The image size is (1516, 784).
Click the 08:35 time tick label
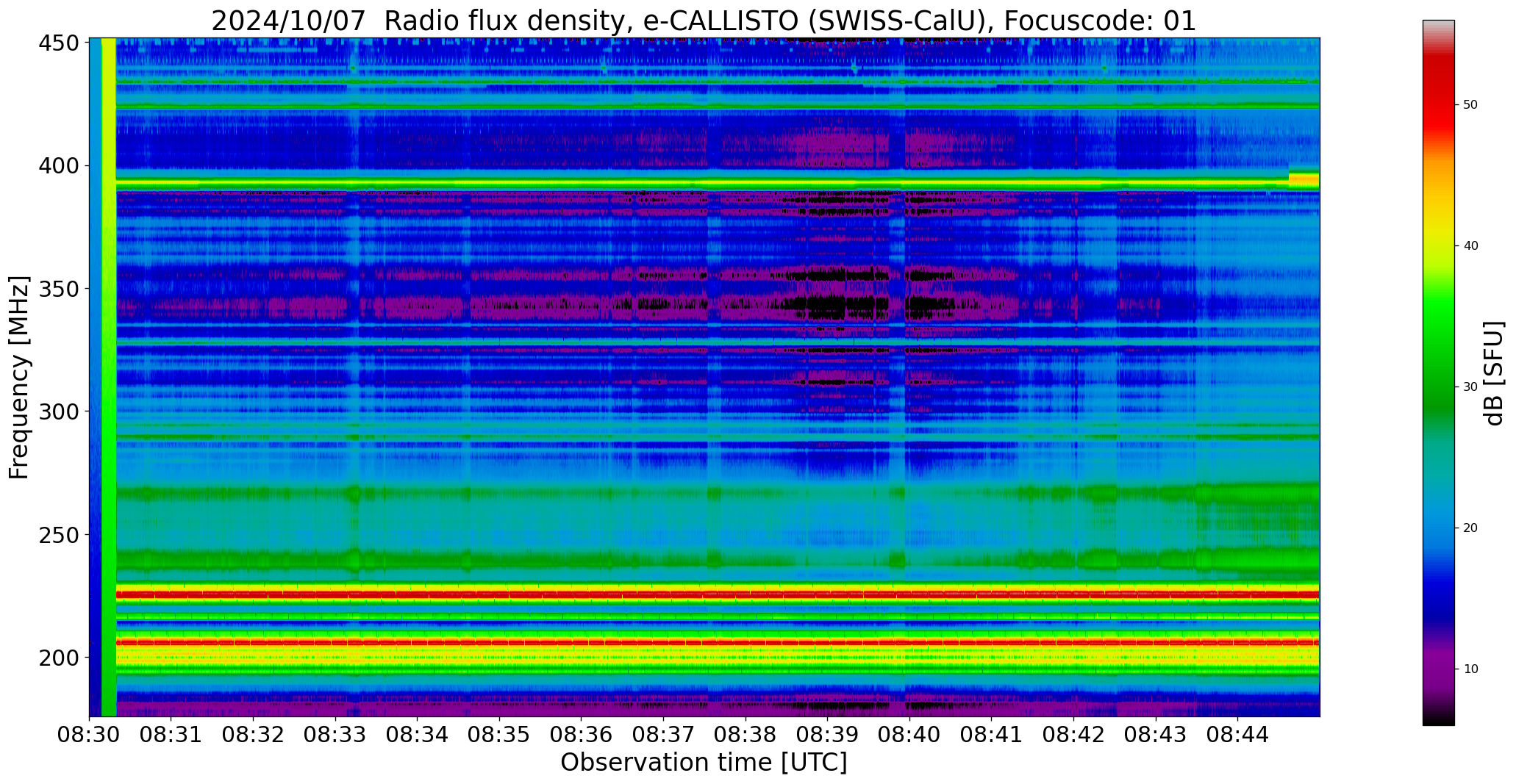point(499,735)
